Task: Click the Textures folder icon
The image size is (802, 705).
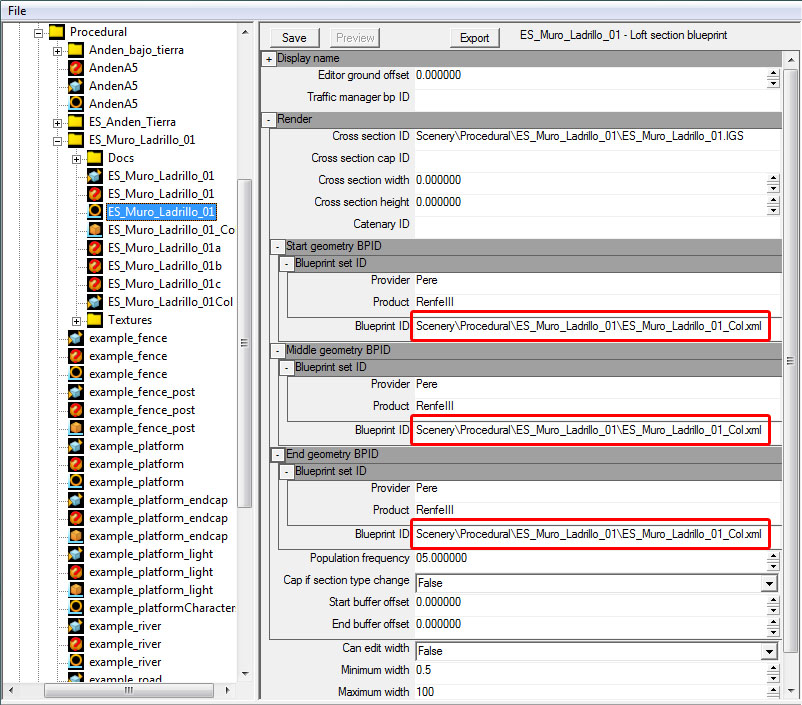Action: click(x=95, y=320)
